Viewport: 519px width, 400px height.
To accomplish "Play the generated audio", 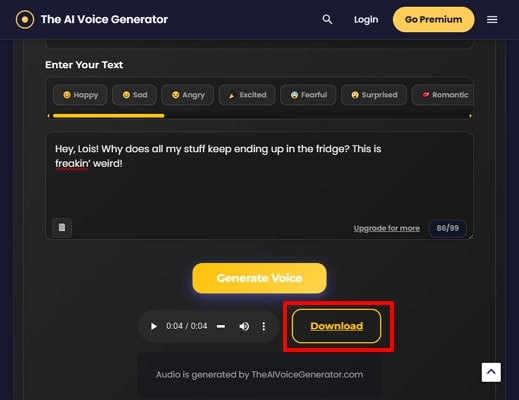I will [154, 326].
